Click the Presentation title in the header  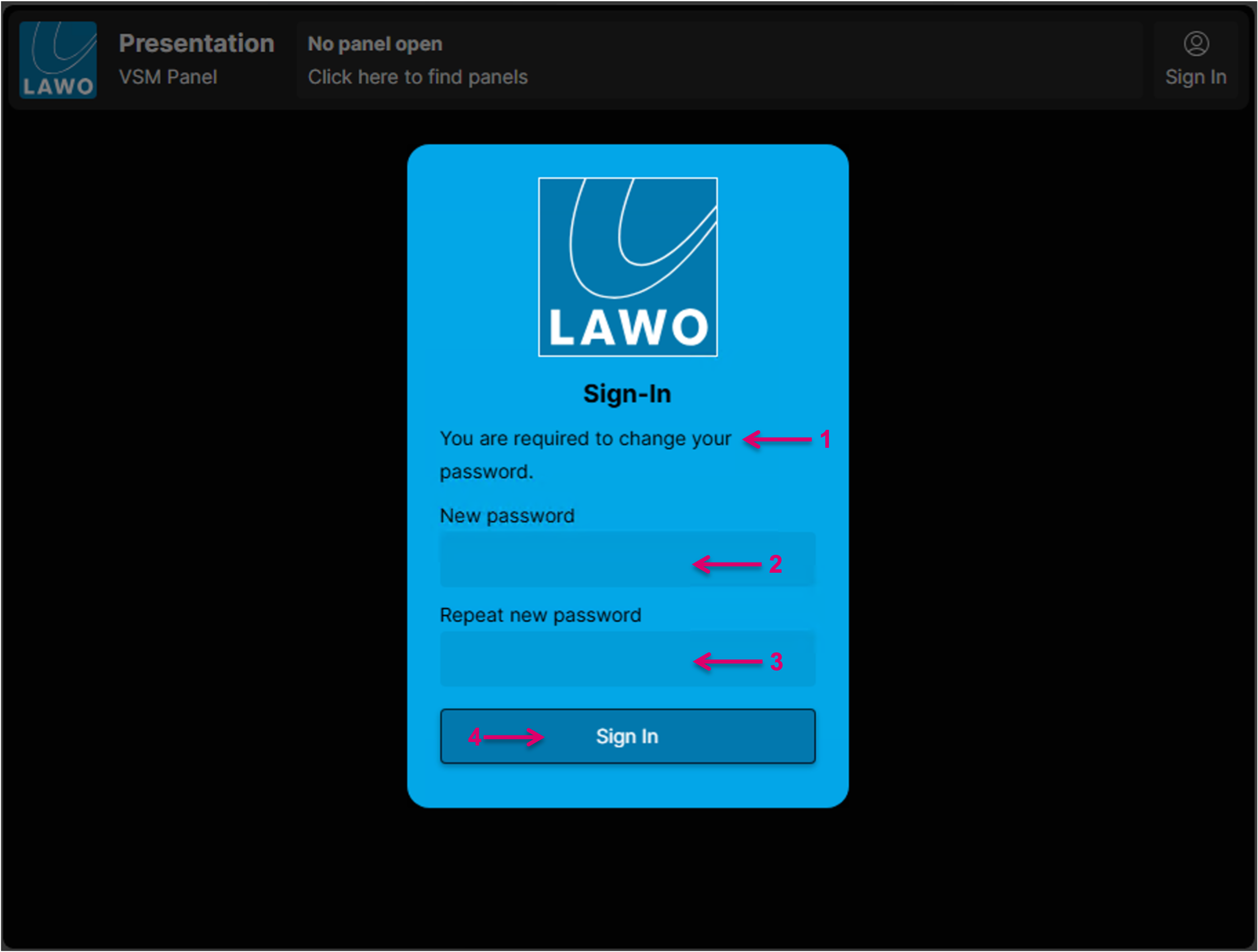coord(196,43)
